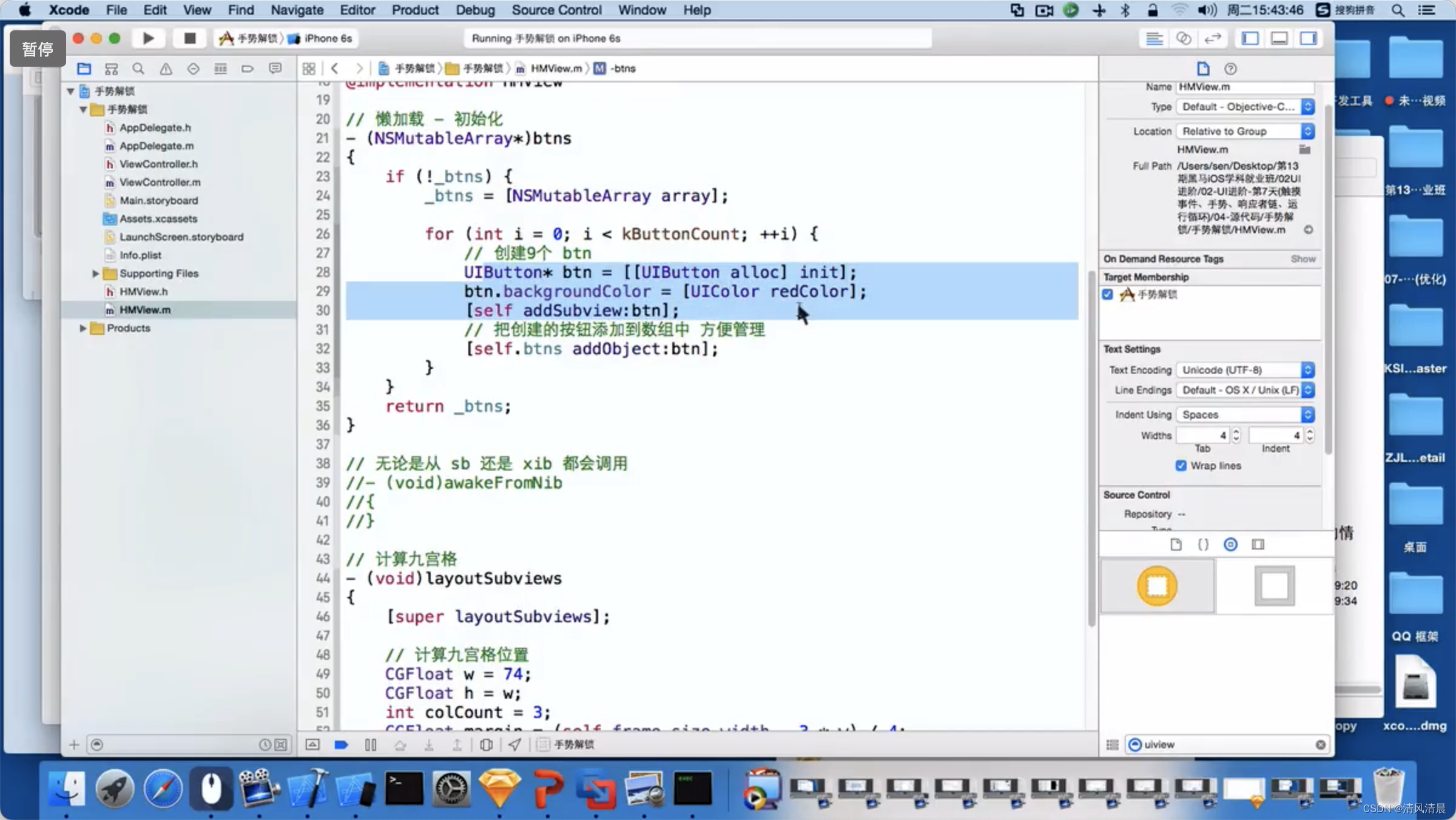Select the Type dropdown for HMView.m
This screenshot has height=820, width=1456.
(1245, 106)
